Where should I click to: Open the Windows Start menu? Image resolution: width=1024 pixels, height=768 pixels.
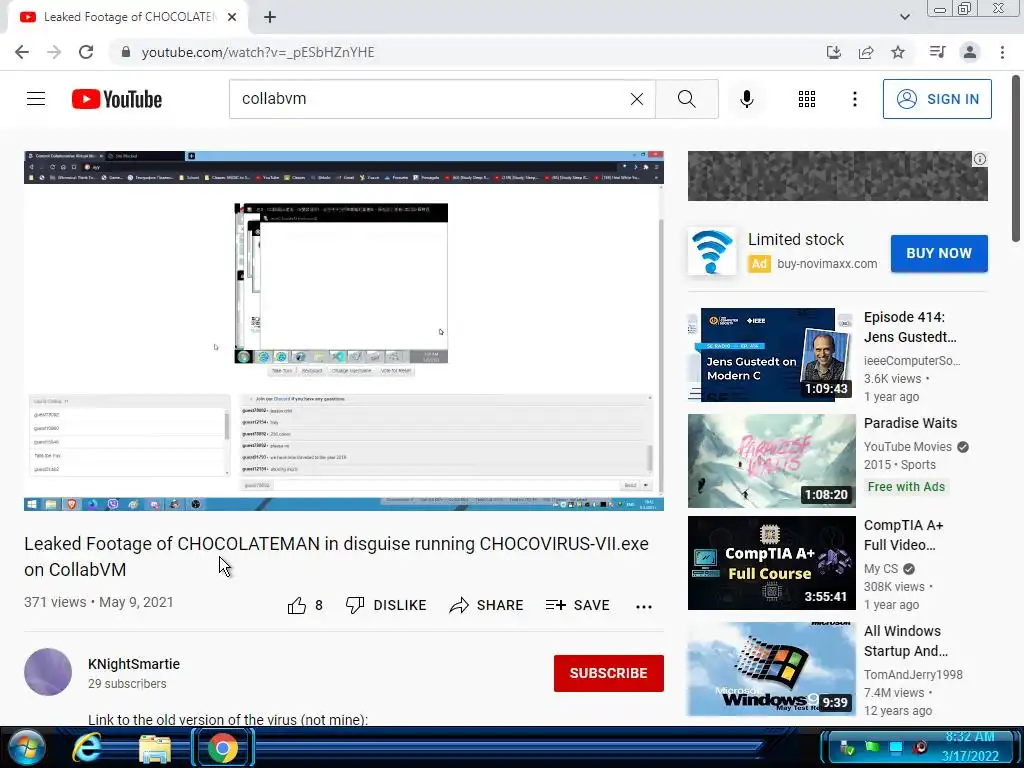tap(26, 748)
